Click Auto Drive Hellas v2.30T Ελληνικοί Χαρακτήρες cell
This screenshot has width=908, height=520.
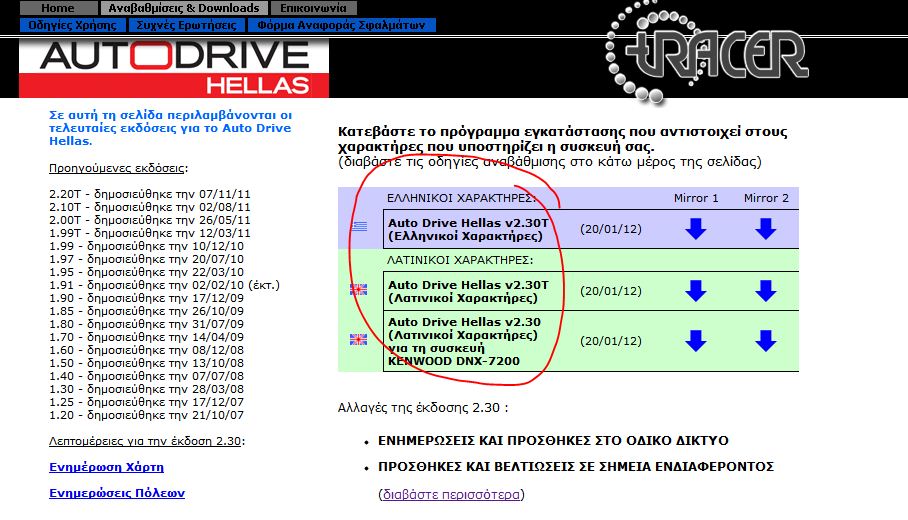tap(468, 229)
